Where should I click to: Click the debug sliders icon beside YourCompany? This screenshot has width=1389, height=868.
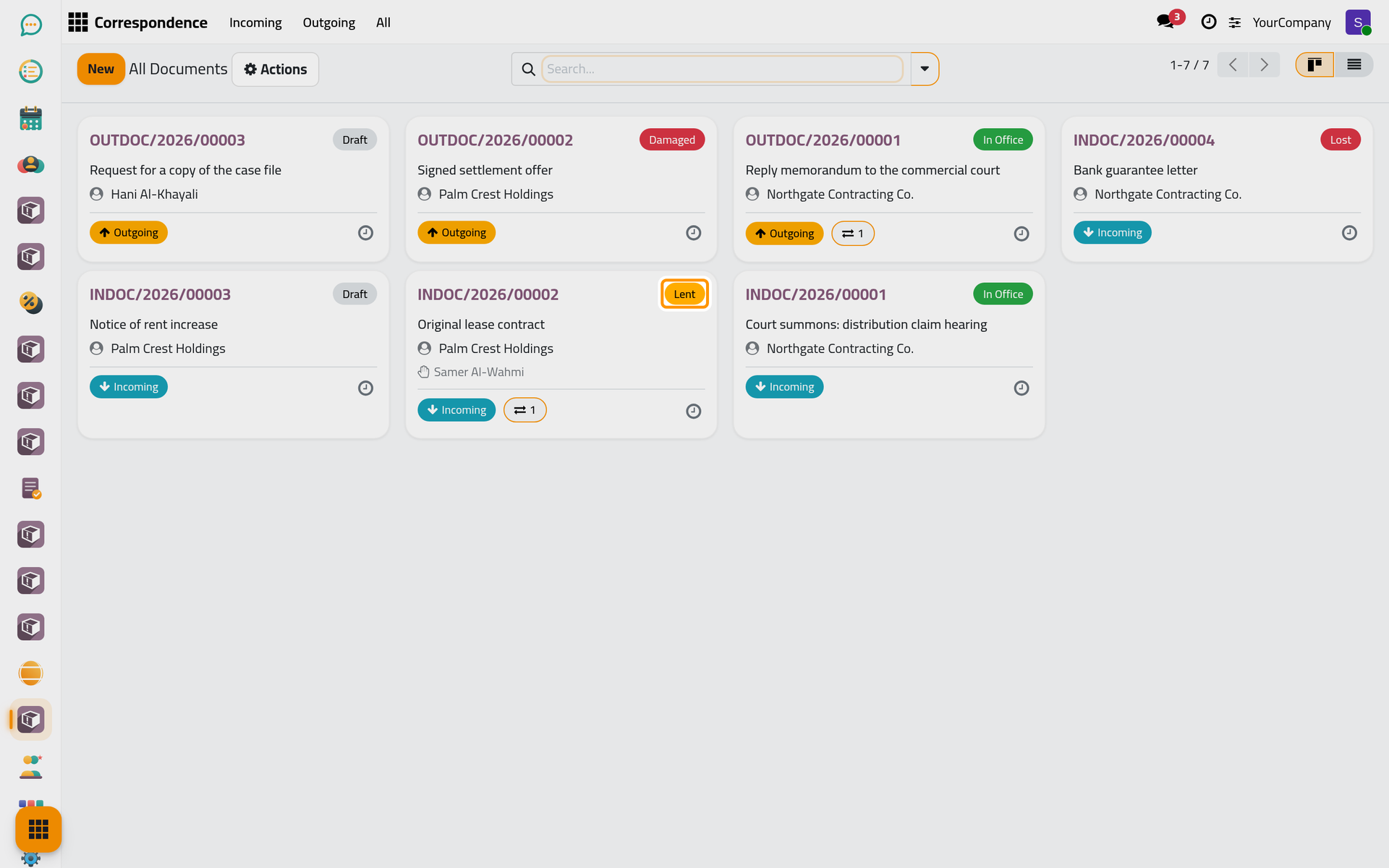point(1235,22)
